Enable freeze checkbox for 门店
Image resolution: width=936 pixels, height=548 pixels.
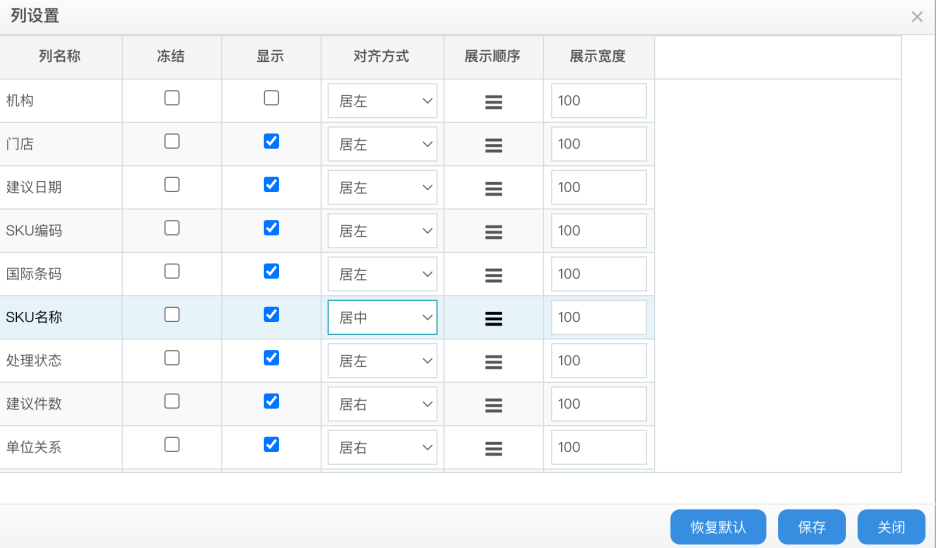pos(172,141)
